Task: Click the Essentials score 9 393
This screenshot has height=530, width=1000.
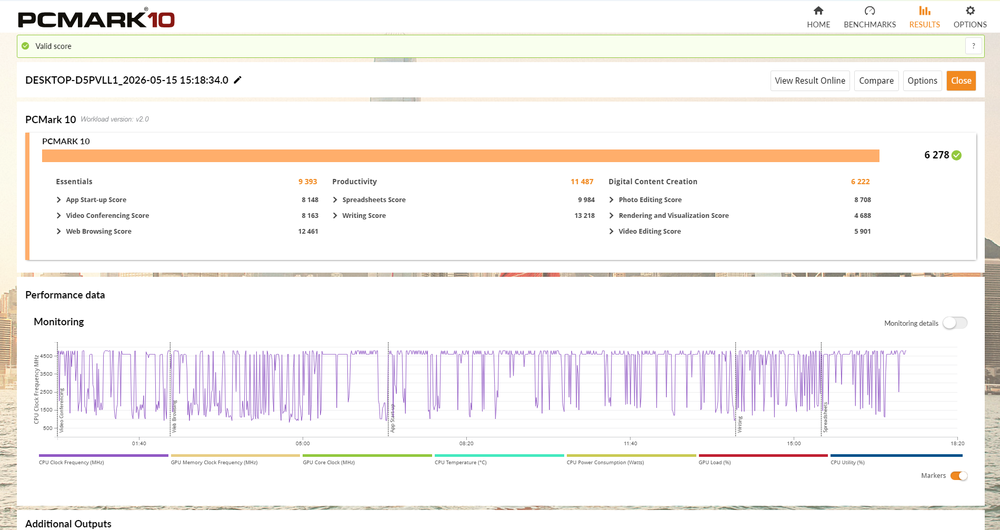Action: point(307,182)
